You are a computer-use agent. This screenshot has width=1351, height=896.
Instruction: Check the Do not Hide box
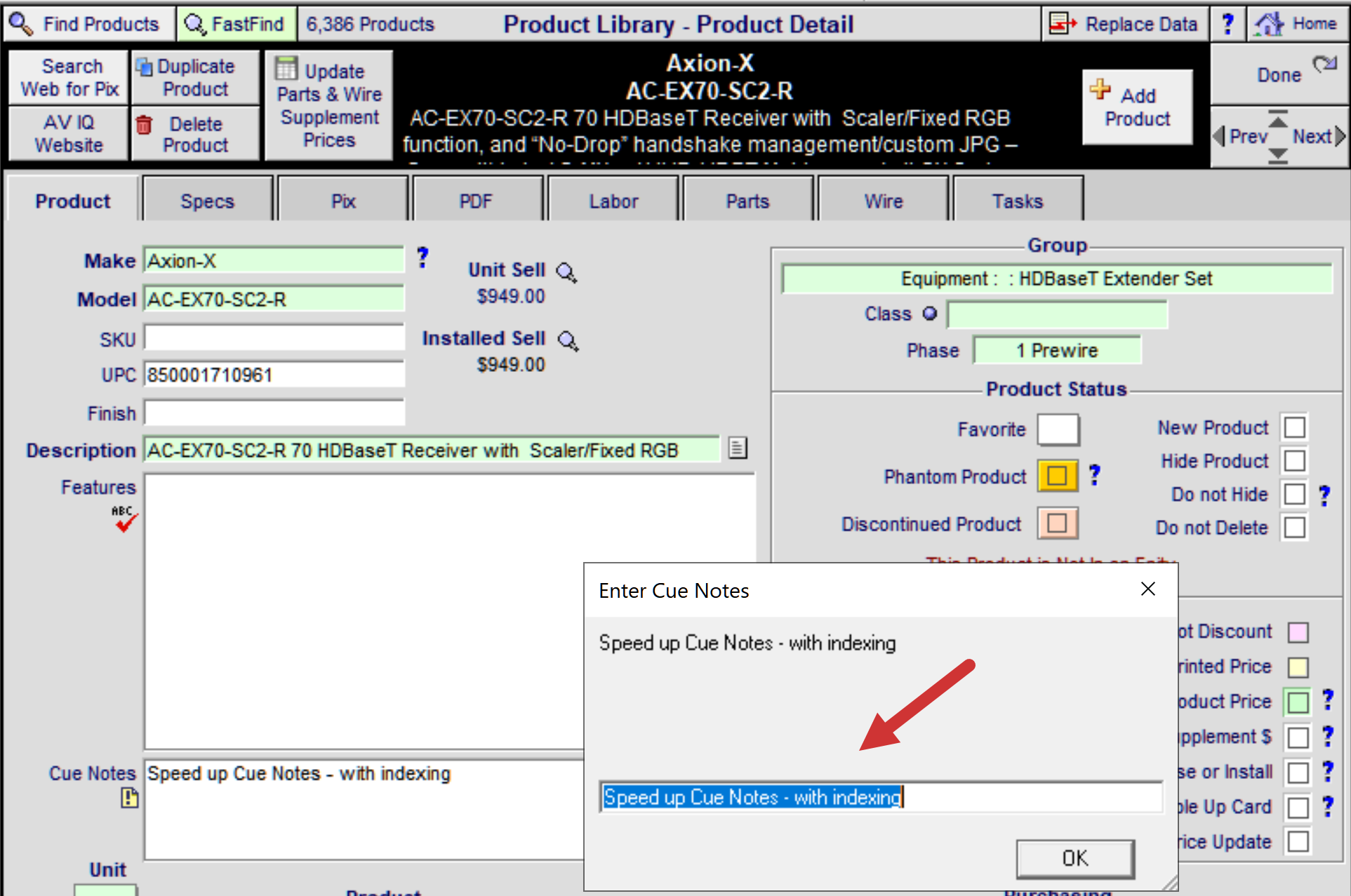point(1295,494)
